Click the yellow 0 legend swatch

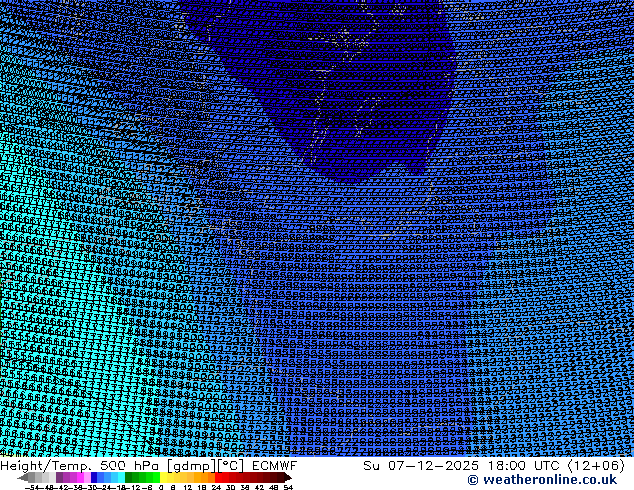163,477
